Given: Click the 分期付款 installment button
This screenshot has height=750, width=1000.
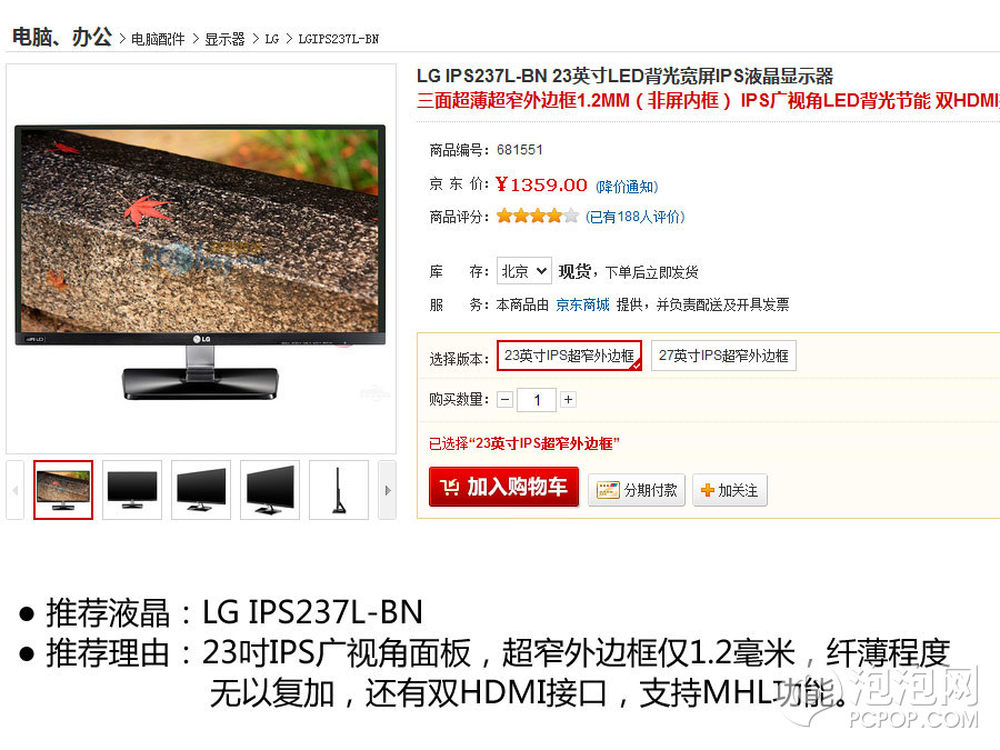Looking at the screenshot, I should [x=636, y=490].
